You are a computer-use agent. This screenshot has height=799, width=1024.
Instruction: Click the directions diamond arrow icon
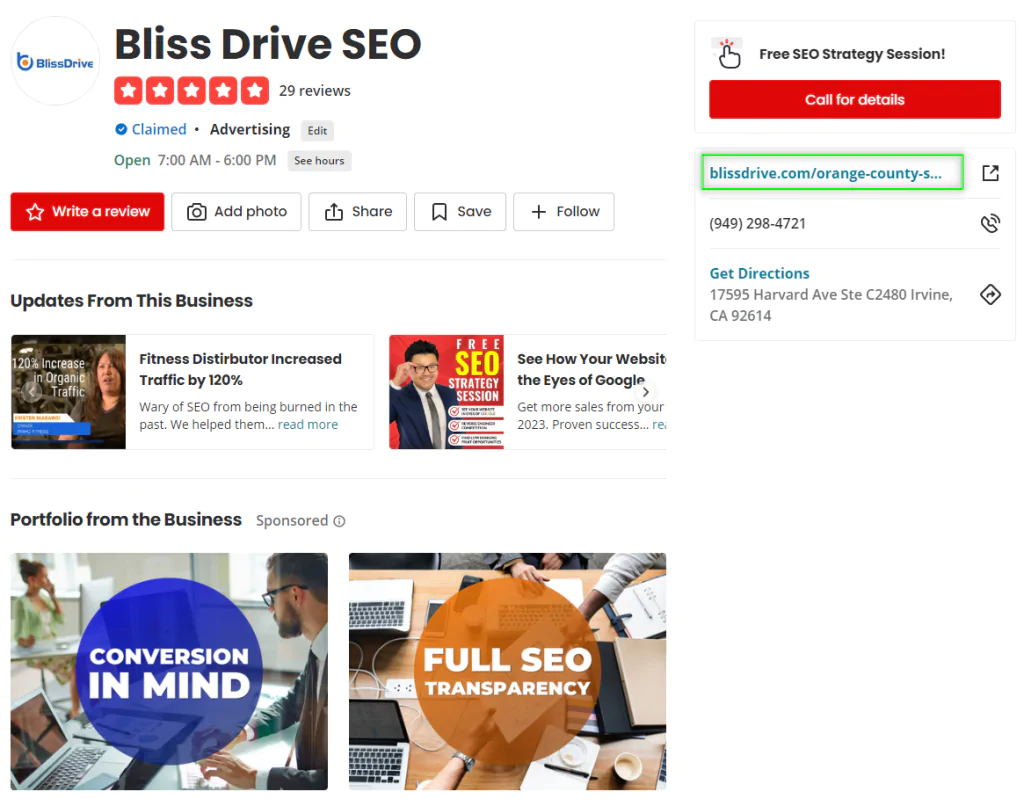(x=990, y=295)
